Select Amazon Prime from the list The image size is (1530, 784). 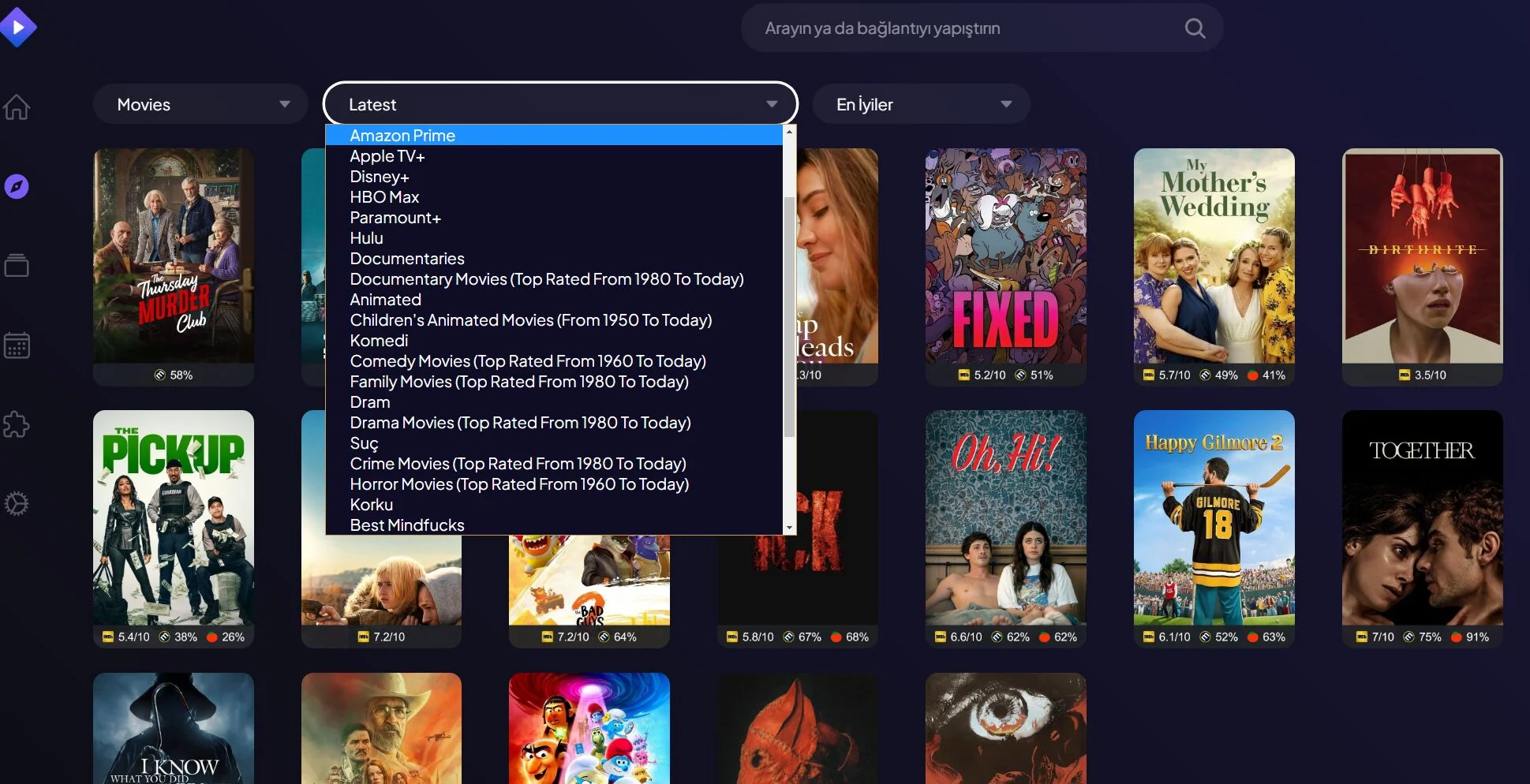[x=554, y=136]
